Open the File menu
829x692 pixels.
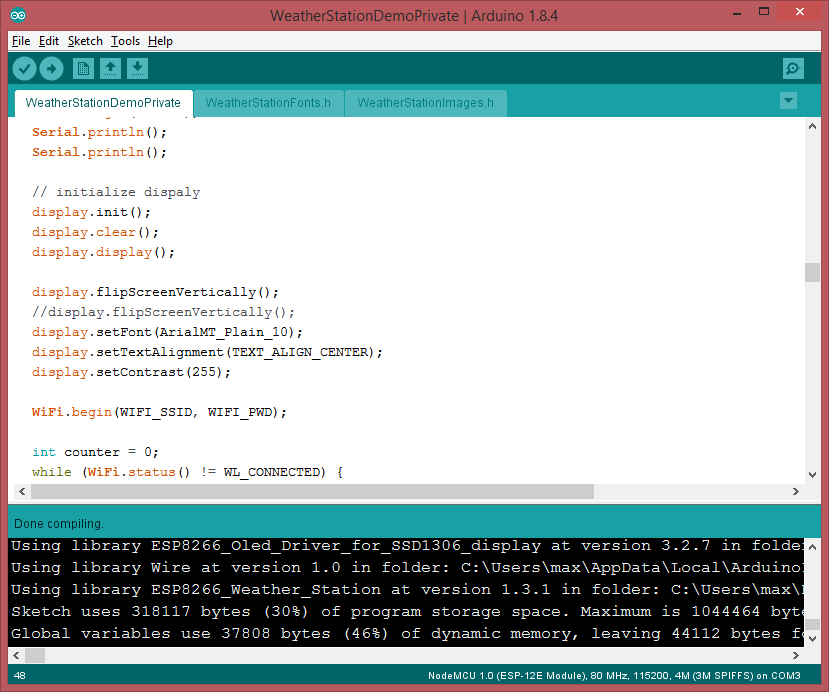(21, 41)
